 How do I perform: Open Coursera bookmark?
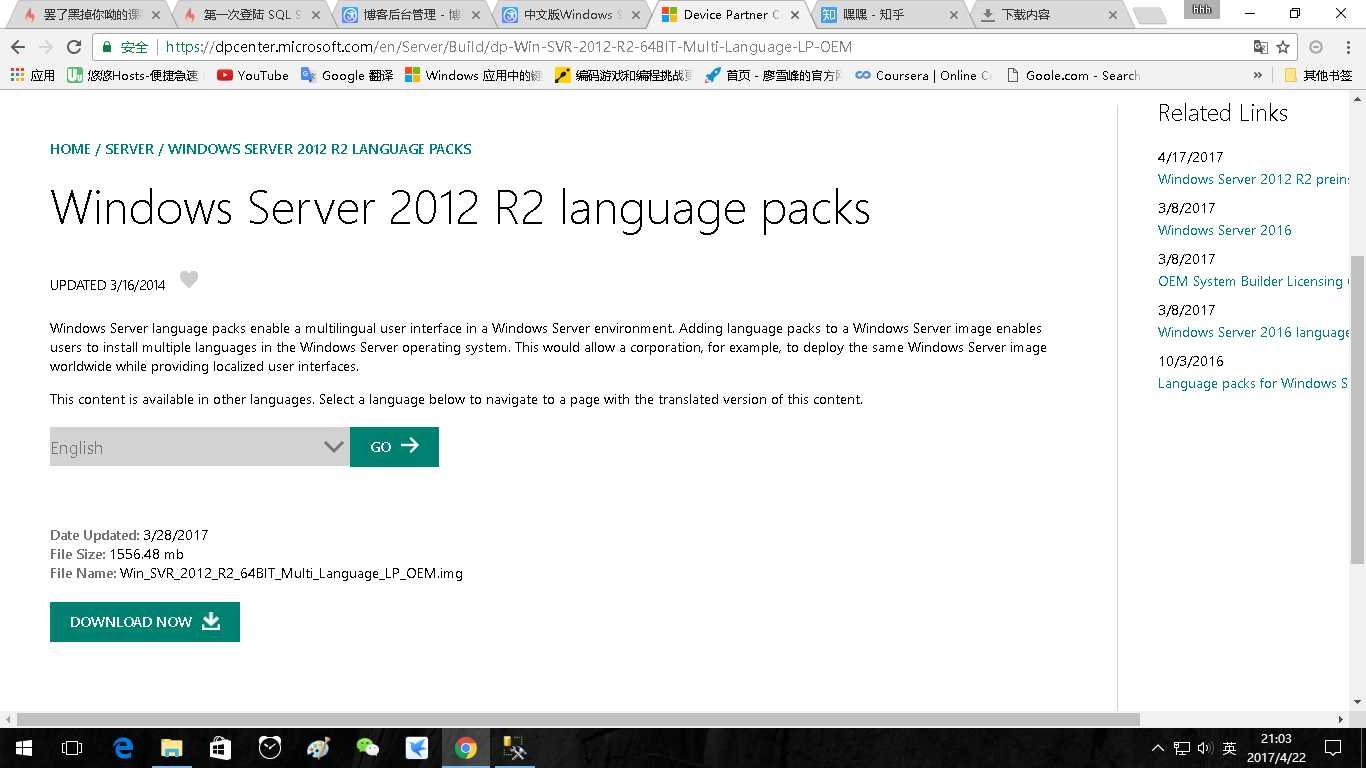923,75
